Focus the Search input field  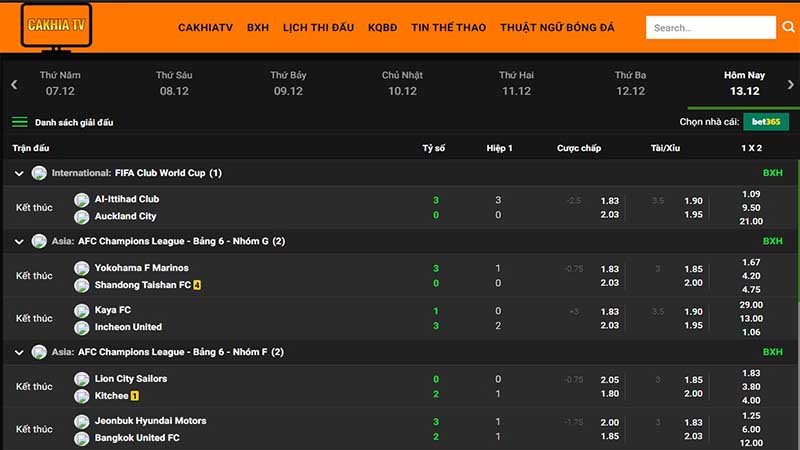711,28
